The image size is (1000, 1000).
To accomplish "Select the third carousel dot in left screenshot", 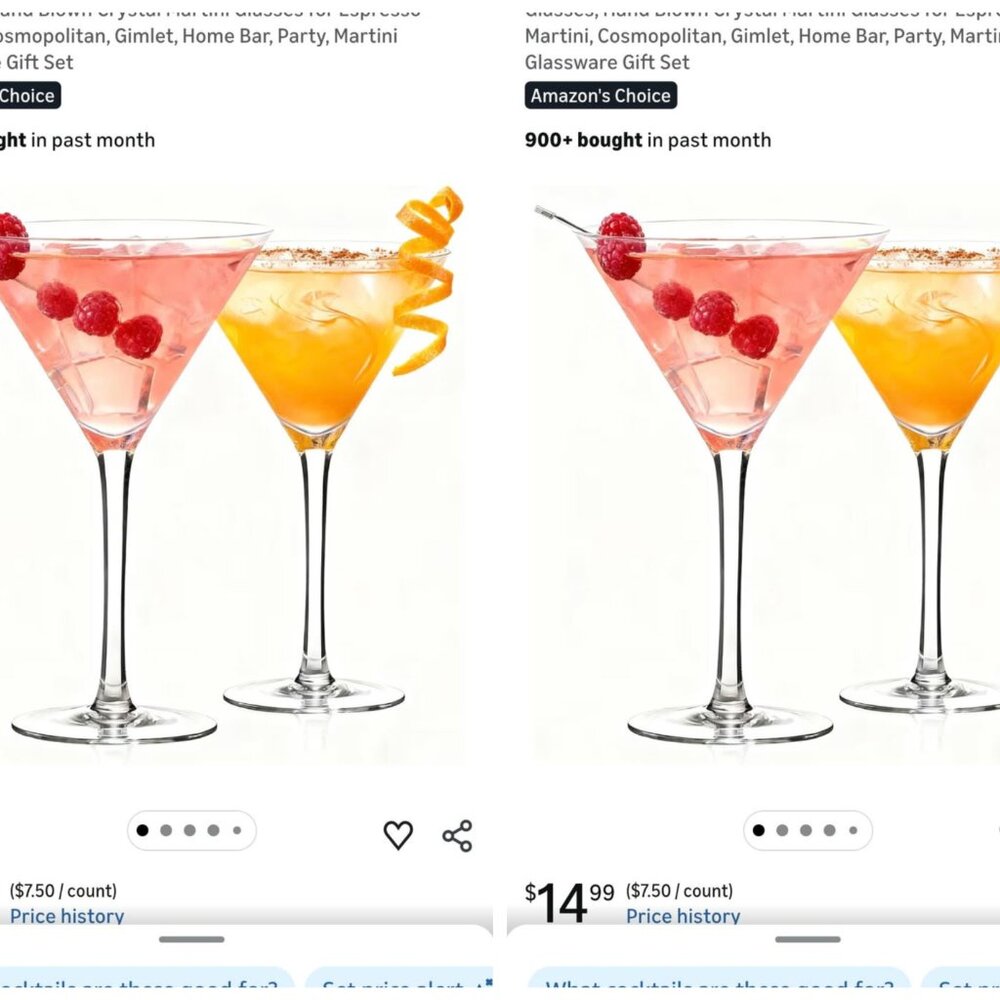I will click(x=189, y=830).
